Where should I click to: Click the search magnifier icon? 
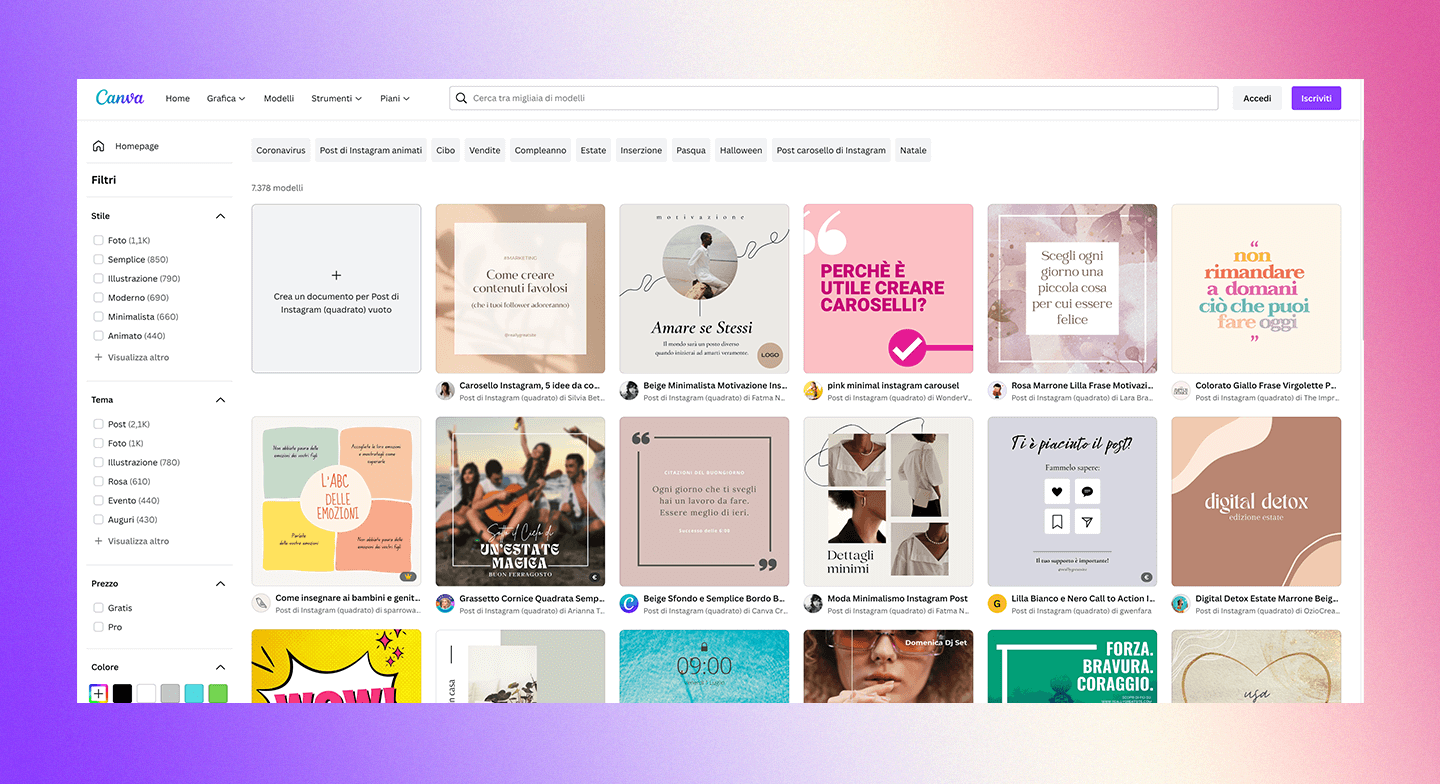(461, 98)
